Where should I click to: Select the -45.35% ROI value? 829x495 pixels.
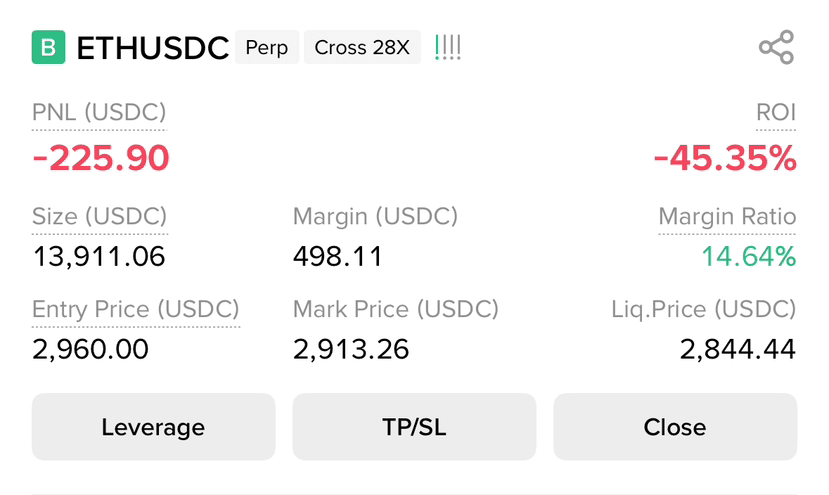(x=725, y=158)
